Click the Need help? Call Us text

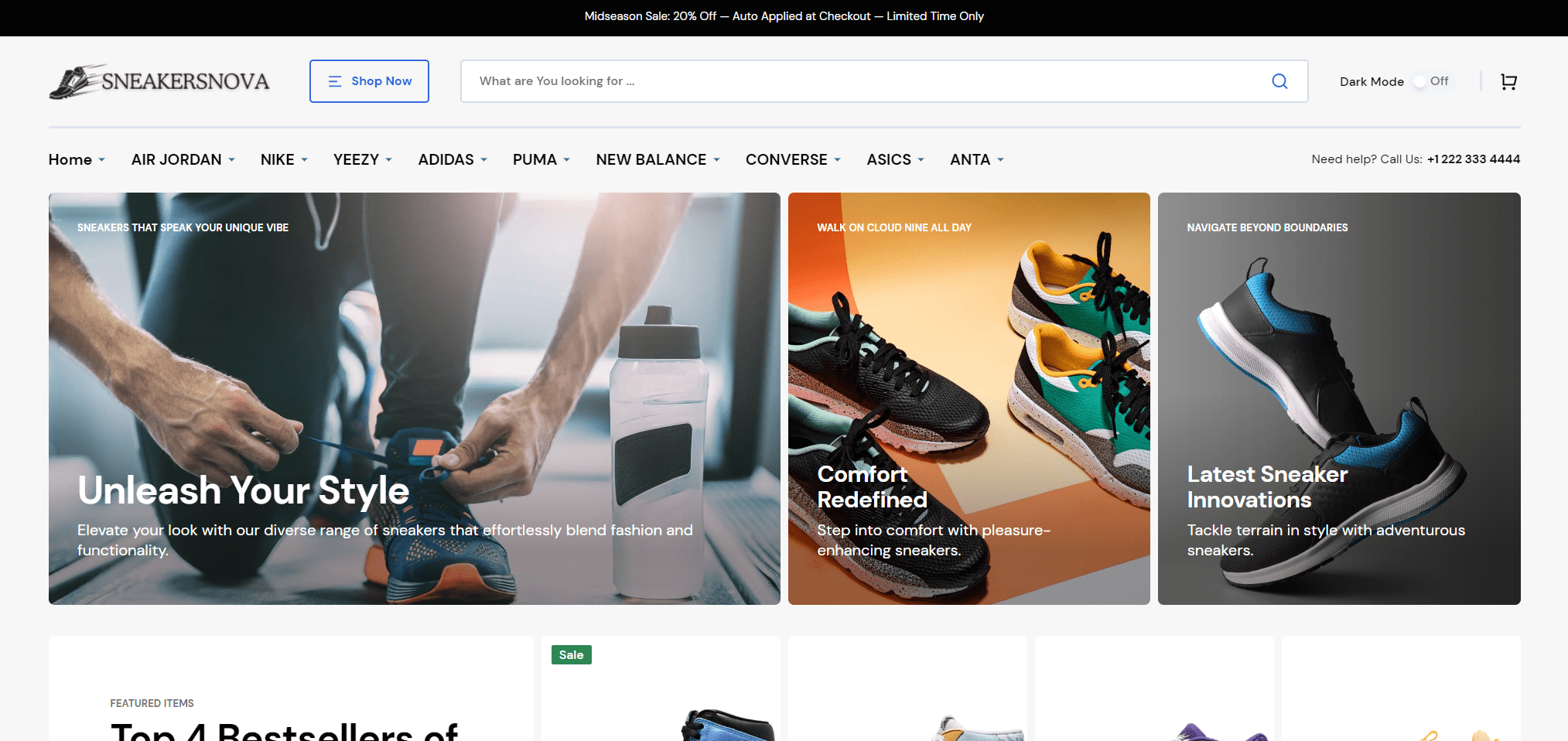pos(1367,159)
